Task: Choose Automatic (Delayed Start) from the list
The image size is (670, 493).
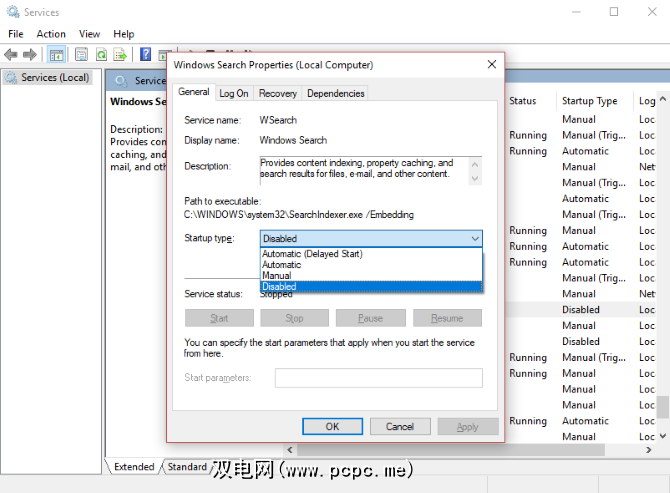Action: click(371, 254)
